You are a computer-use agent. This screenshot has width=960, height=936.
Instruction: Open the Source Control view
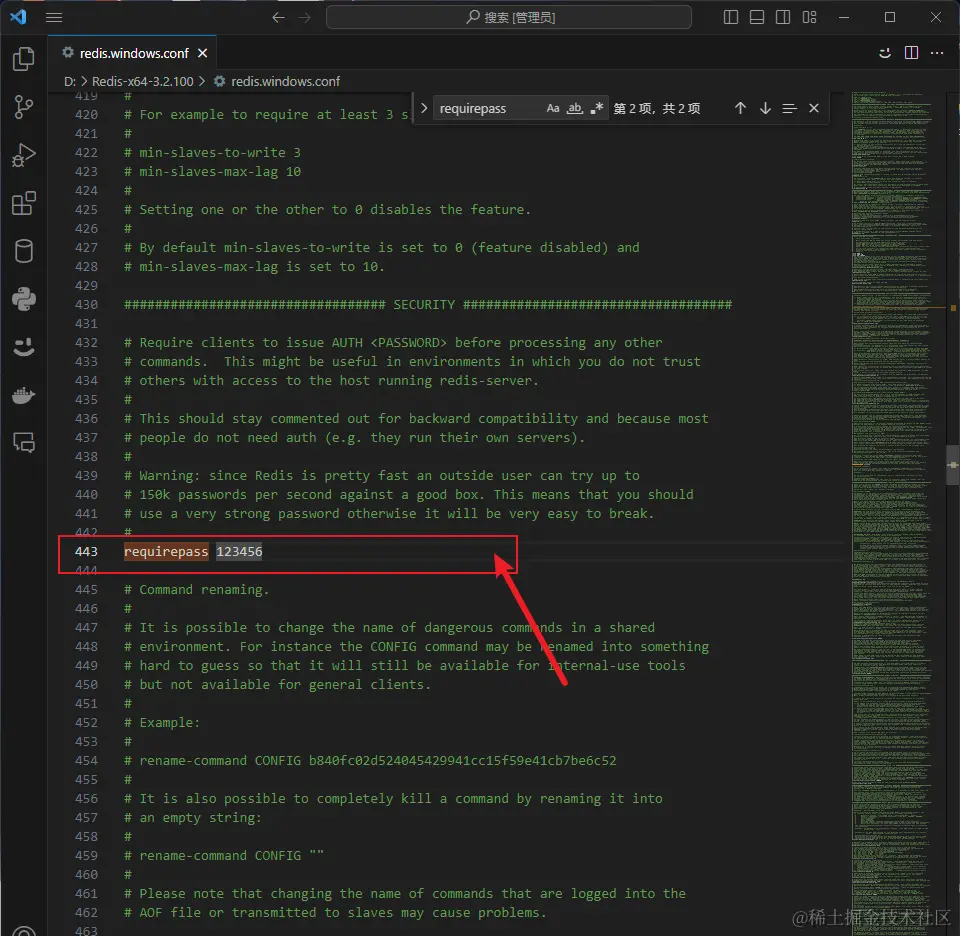(23, 107)
